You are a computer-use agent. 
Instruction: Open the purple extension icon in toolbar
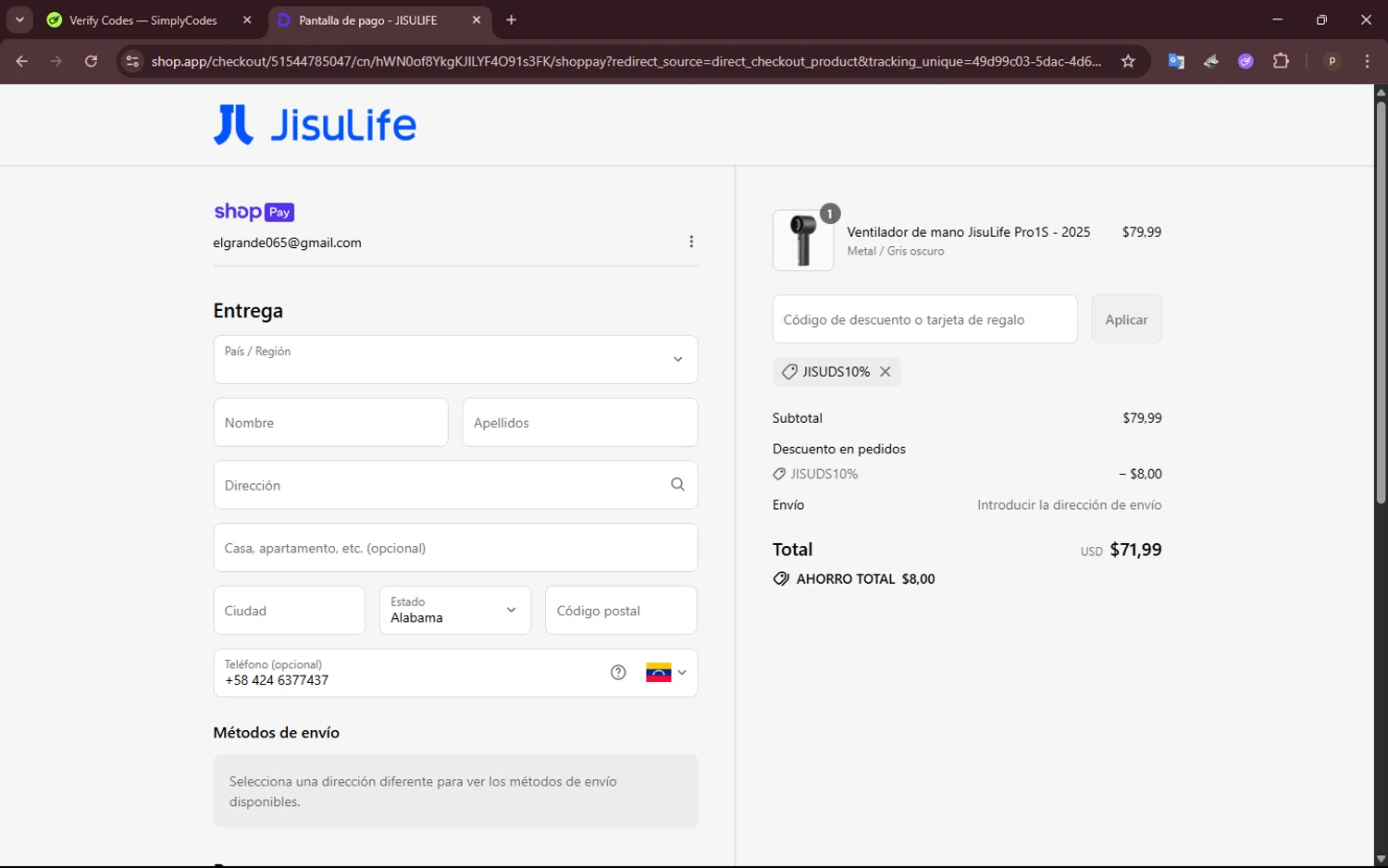1245,61
